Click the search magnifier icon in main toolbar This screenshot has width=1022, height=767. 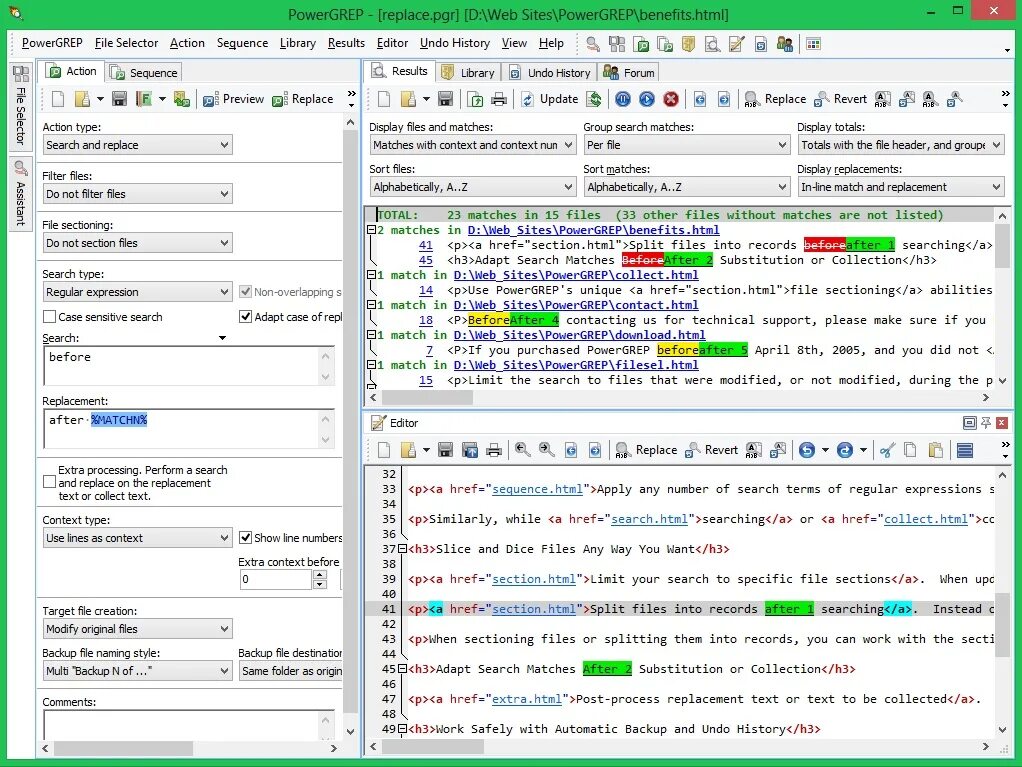(x=592, y=44)
